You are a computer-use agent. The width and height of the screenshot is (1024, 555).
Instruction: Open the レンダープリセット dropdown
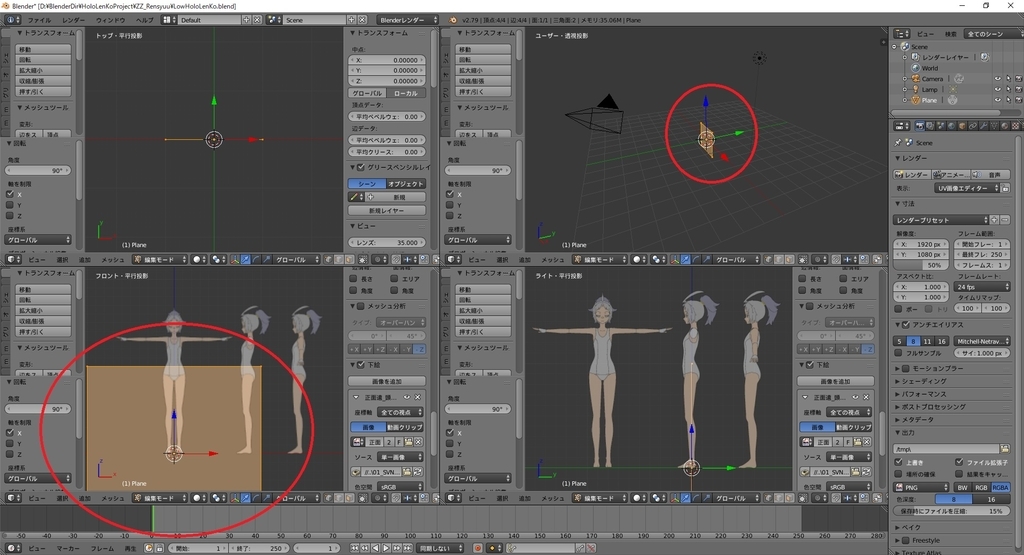pos(941,220)
